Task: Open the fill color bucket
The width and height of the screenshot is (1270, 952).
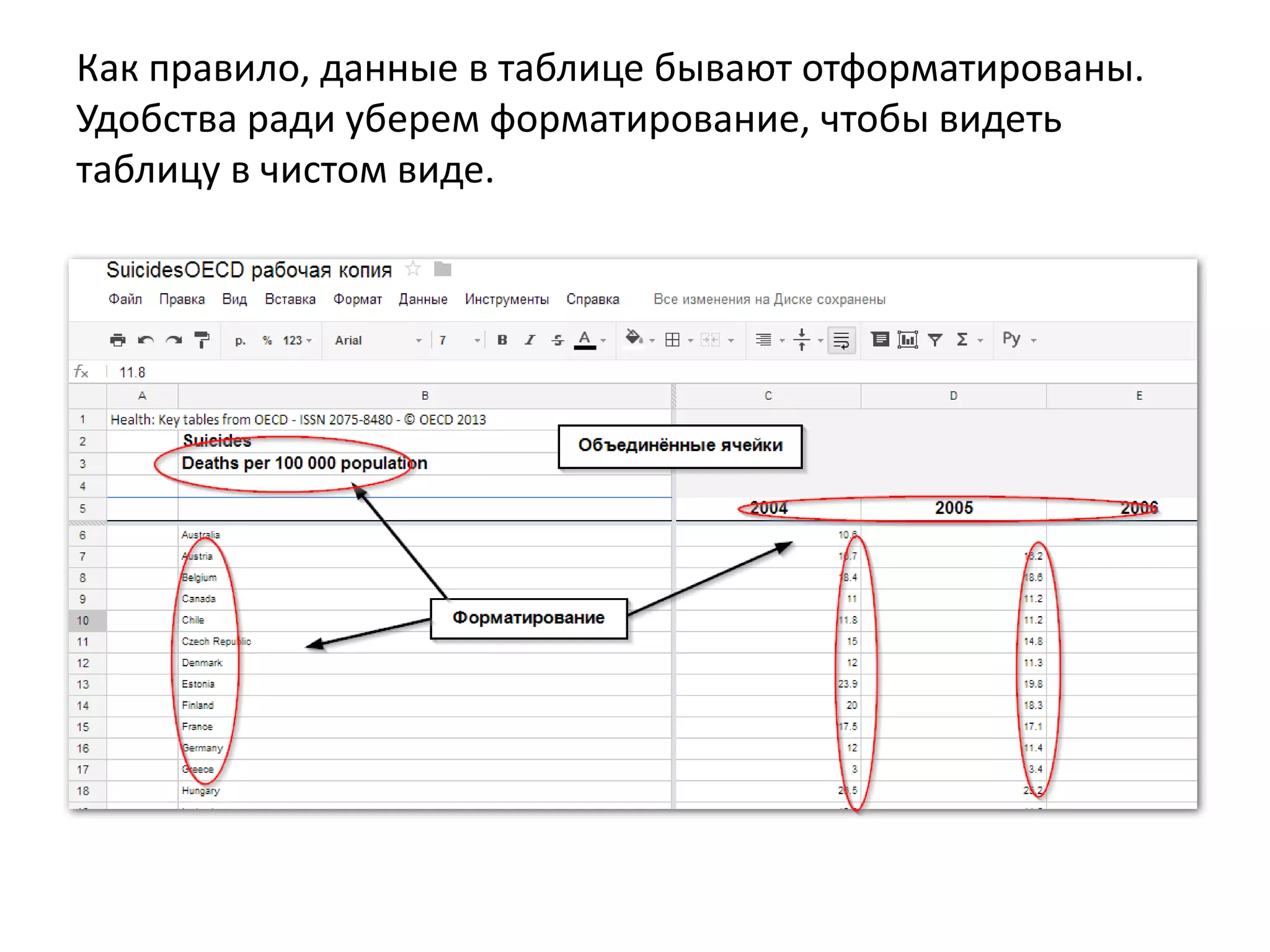Action: coord(633,338)
